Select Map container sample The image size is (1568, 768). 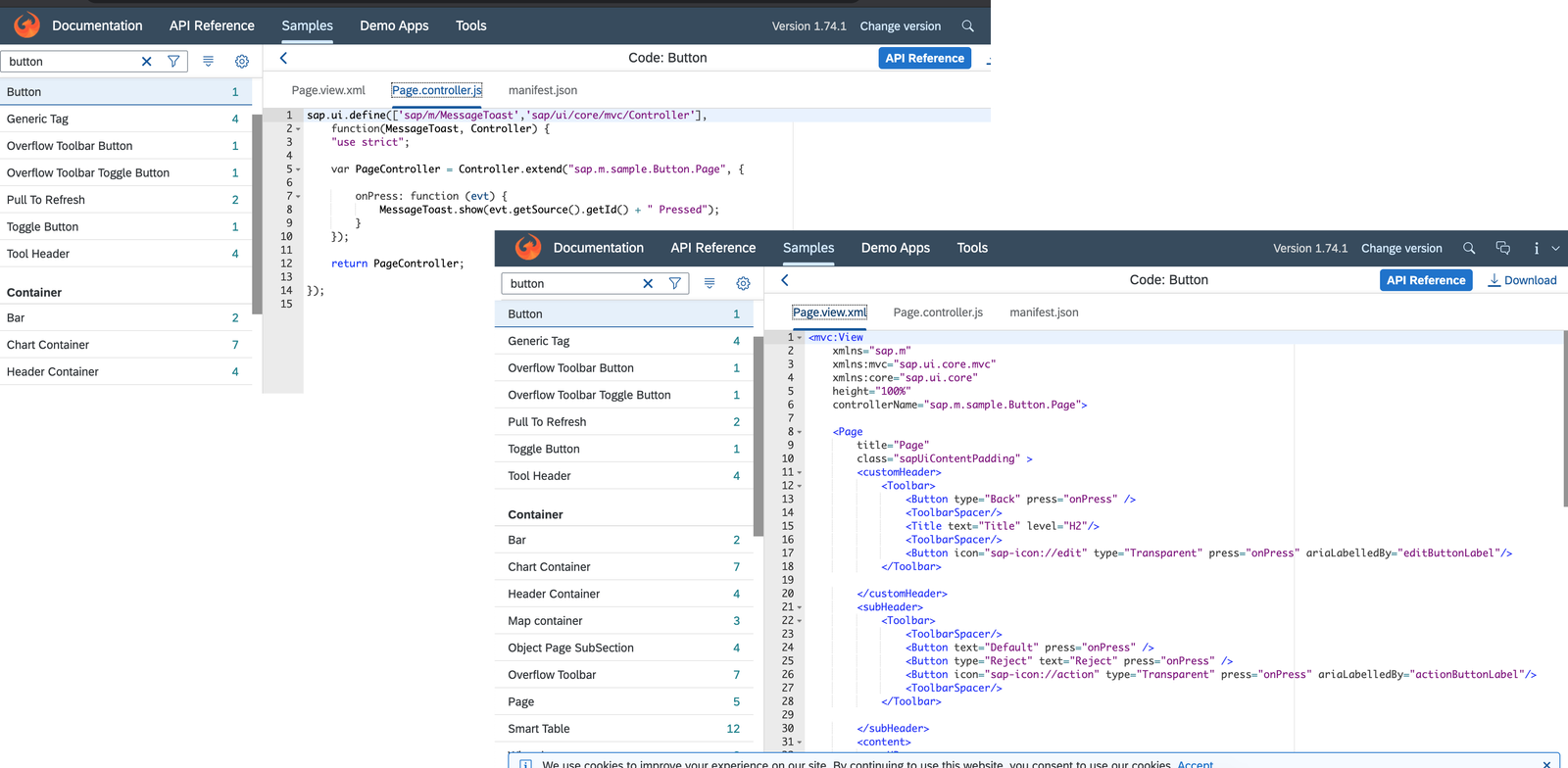coord(623,621)
